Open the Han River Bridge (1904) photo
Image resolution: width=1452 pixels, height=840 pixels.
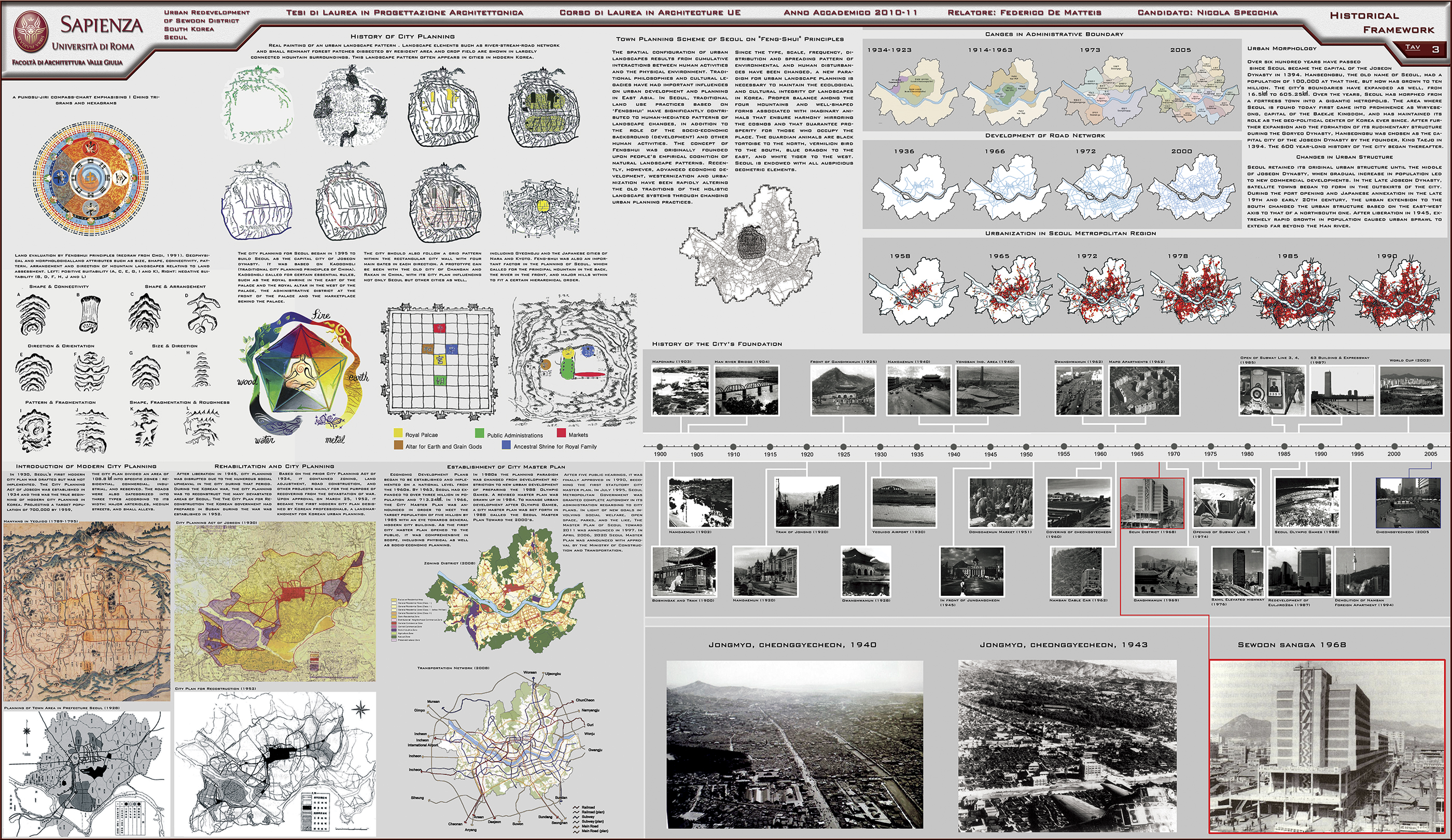click(x=747, y=390)
